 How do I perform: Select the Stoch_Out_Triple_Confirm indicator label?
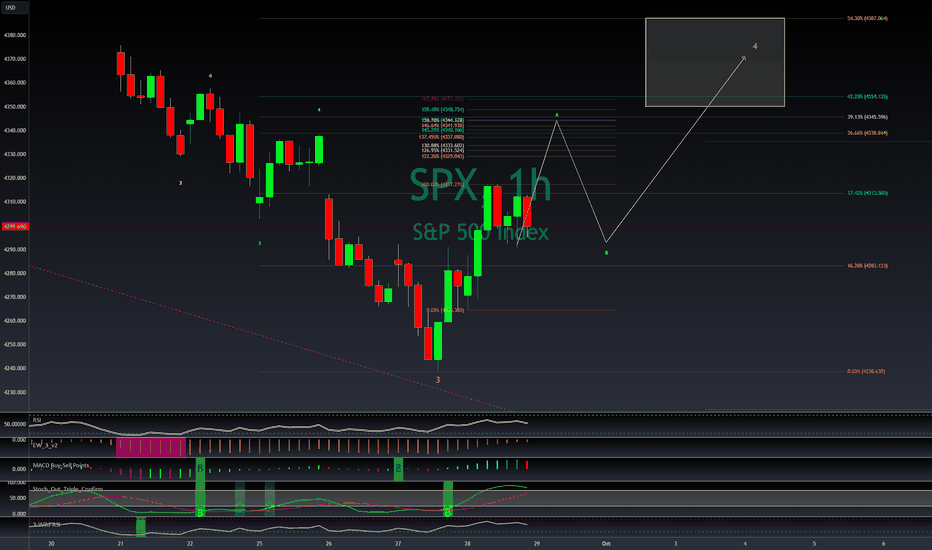pos(68,489)
